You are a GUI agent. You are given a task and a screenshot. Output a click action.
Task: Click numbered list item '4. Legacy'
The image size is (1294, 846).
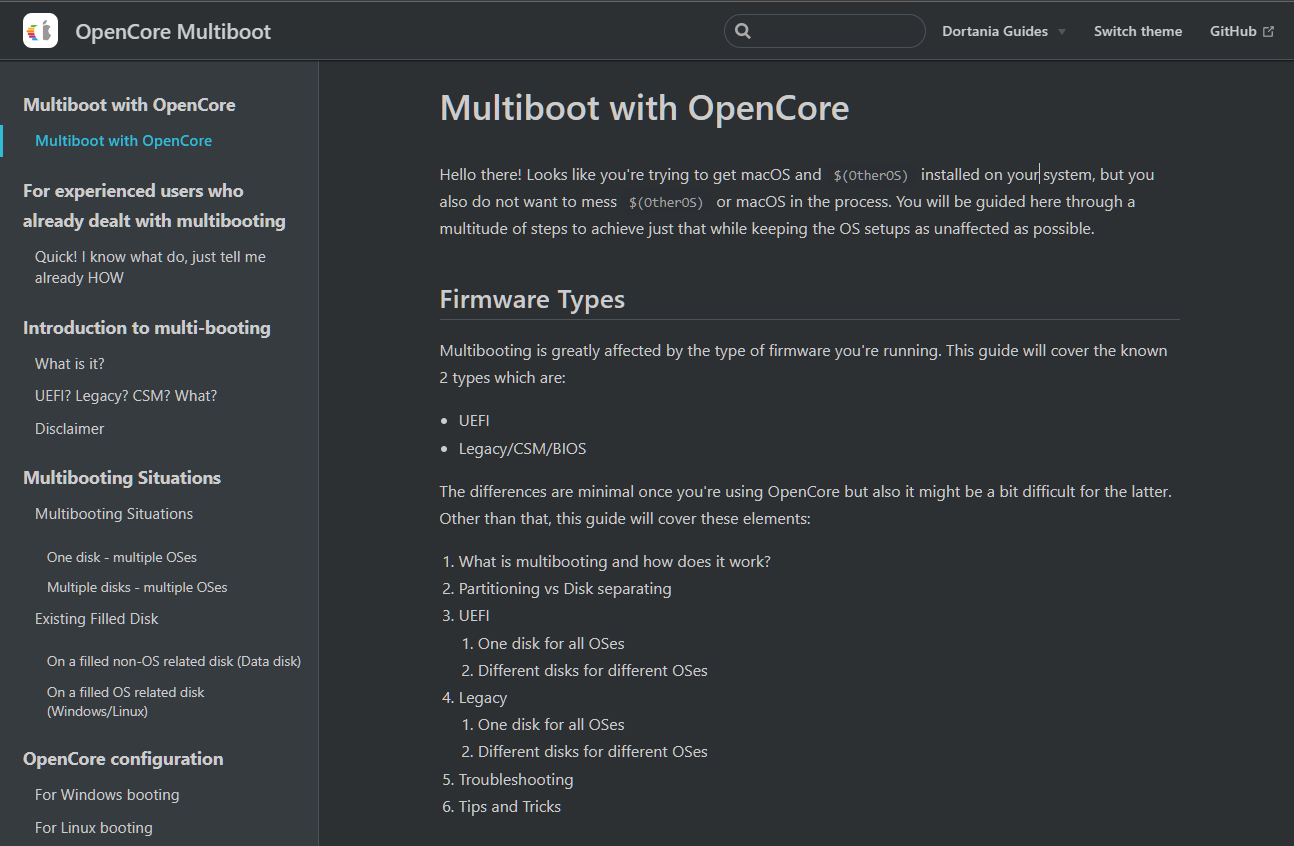[483, 698]
